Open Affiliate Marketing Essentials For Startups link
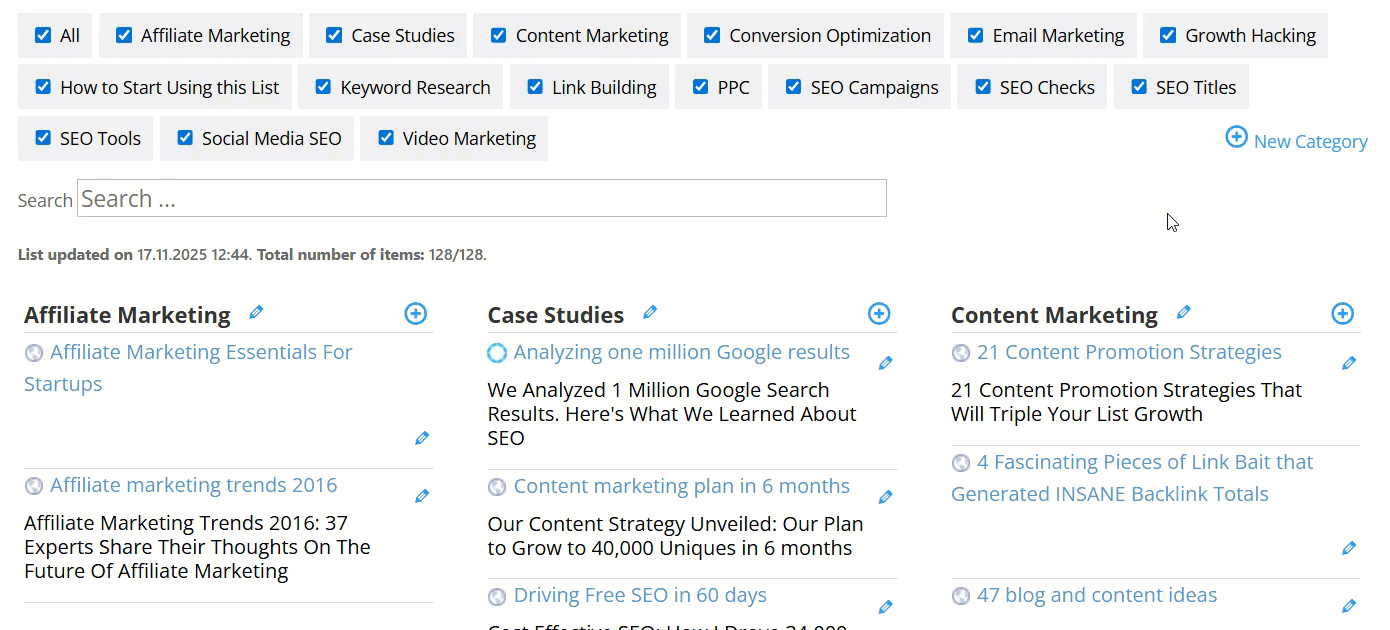Viewport: 1390px width, 630px height. [x=188, y=368]
